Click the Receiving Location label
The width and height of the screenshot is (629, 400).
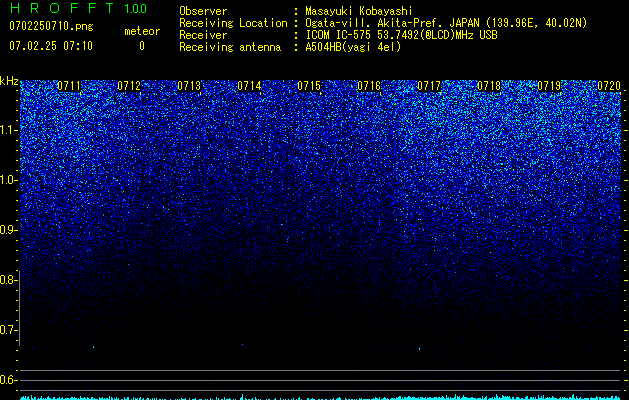coord(233,23)
